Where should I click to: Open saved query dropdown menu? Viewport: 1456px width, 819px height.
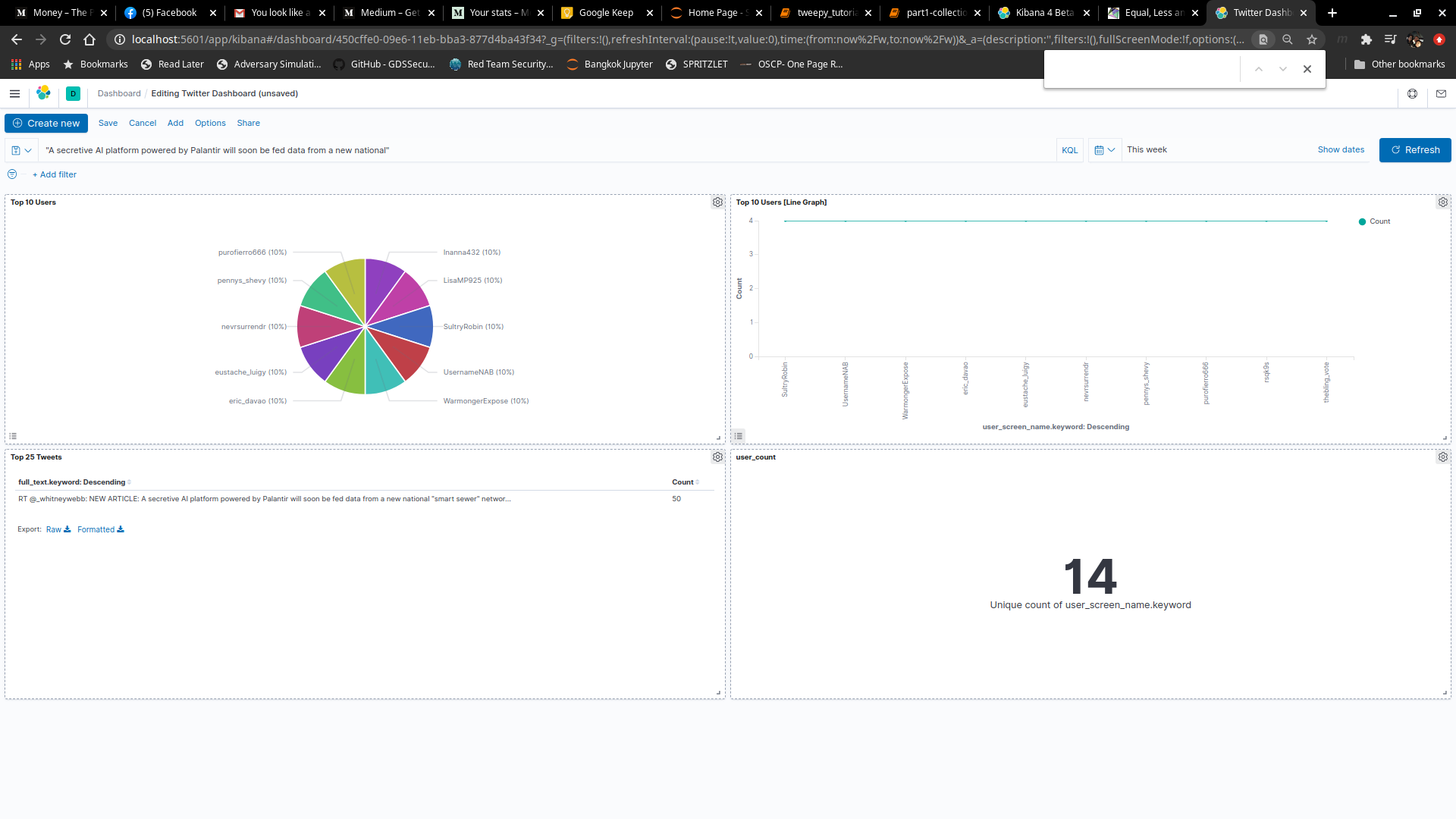click(x=21, y=150)
